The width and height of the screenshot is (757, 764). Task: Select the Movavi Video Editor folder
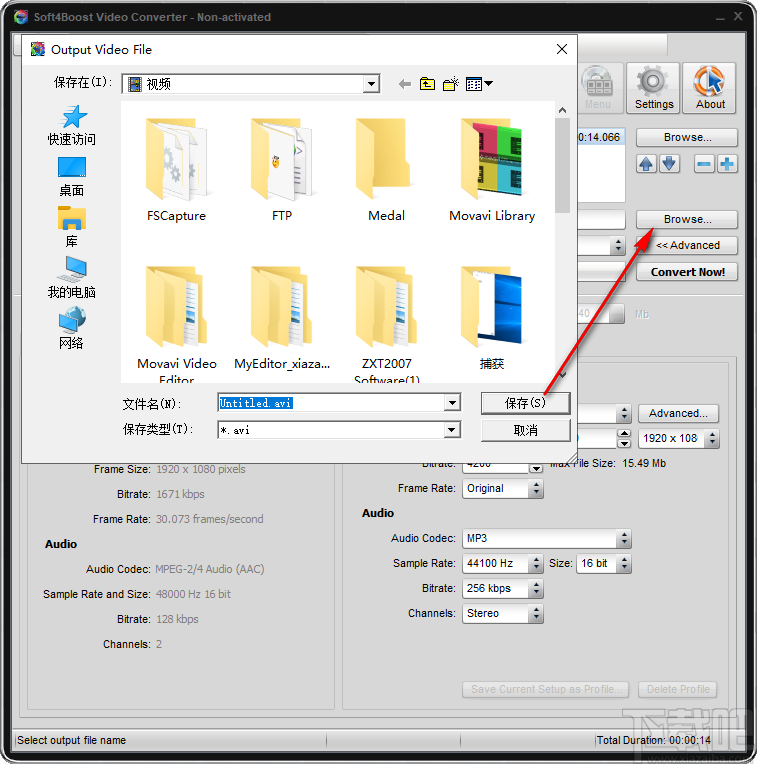[176, 324]
